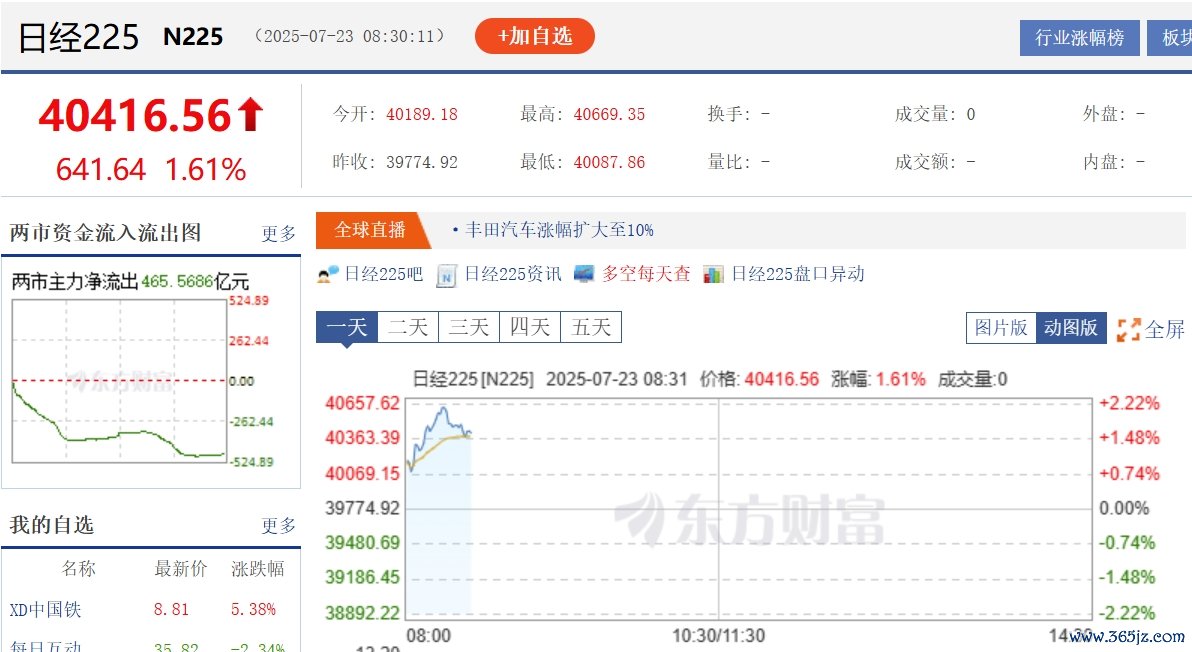Screen dimensions: 1192x652
Task: Open the XD中国铁 watchlist stock
Action: 45,609
